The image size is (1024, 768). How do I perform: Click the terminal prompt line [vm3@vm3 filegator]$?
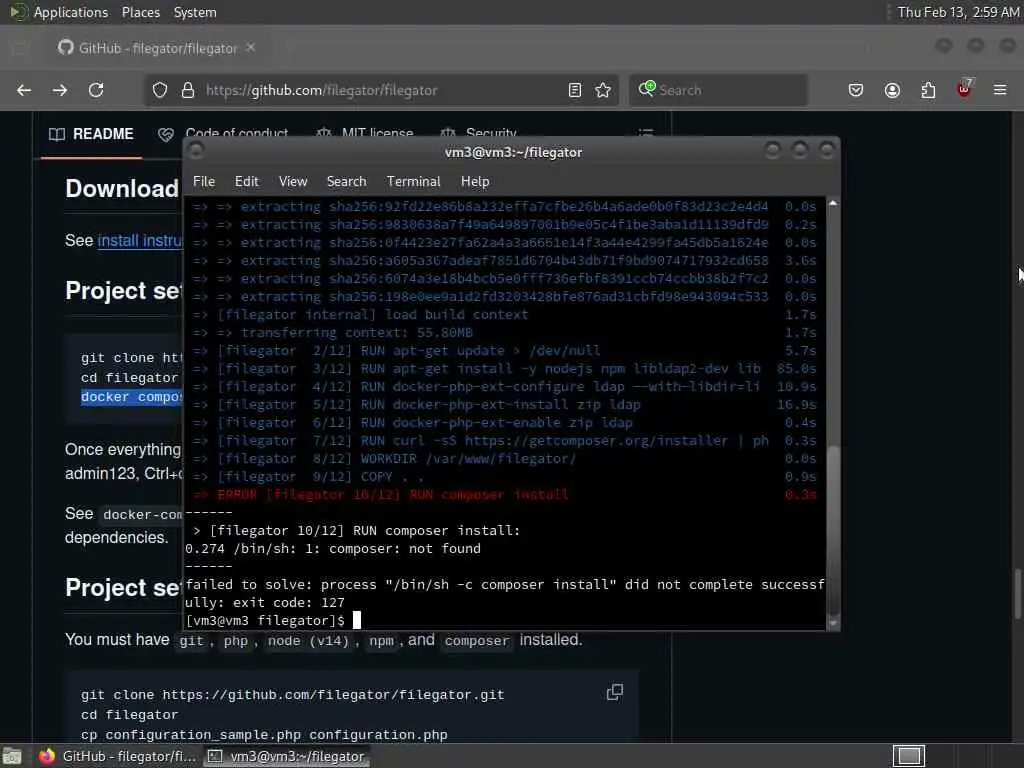(265, 620)
